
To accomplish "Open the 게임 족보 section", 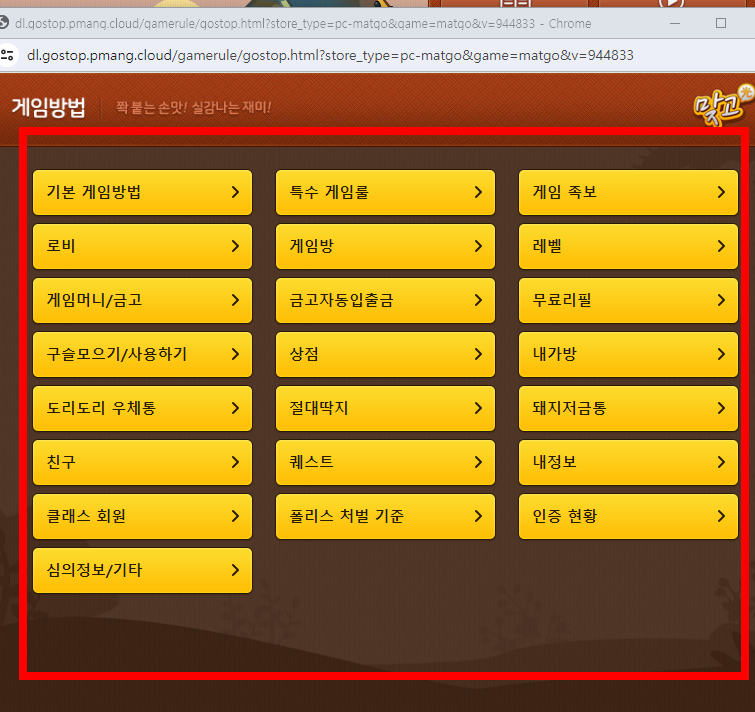I will pyautogui.click(x=628, y=192).
